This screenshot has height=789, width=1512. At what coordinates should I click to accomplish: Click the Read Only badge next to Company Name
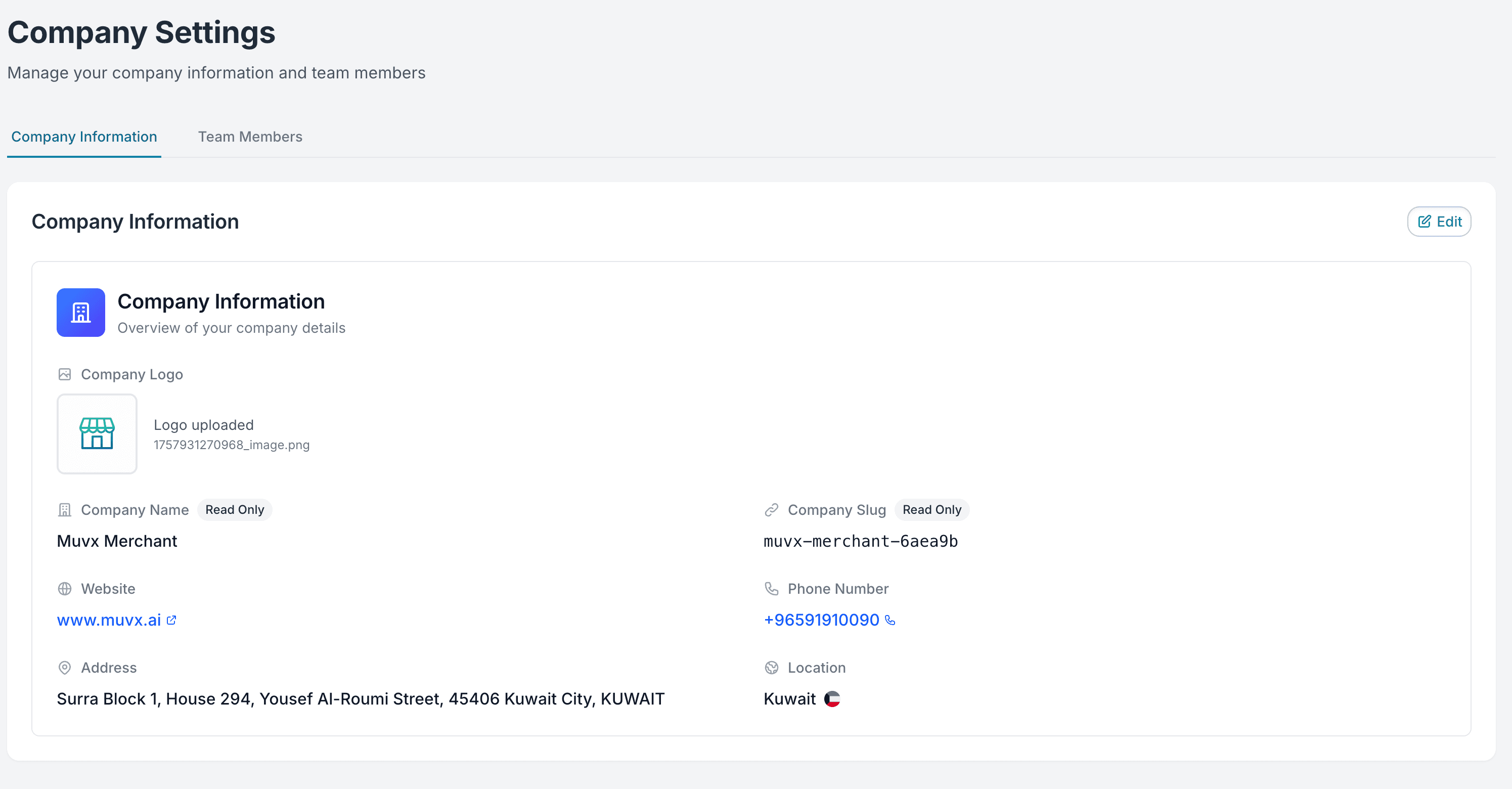(234, 510)
